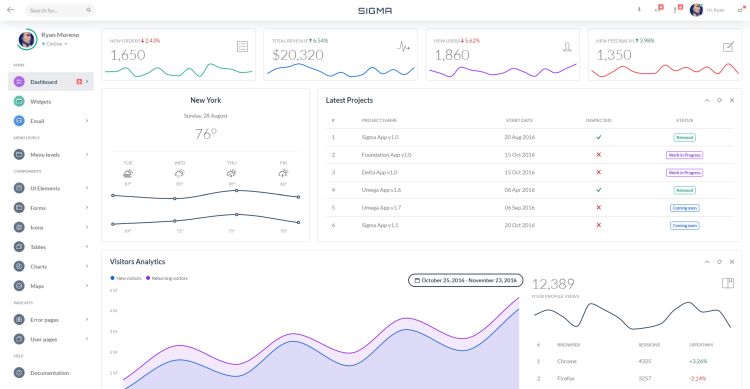Click Work in Progress badge for Delta App
Image resolution: width=750 pixels, height=389 pixels.
pos(684,173)
